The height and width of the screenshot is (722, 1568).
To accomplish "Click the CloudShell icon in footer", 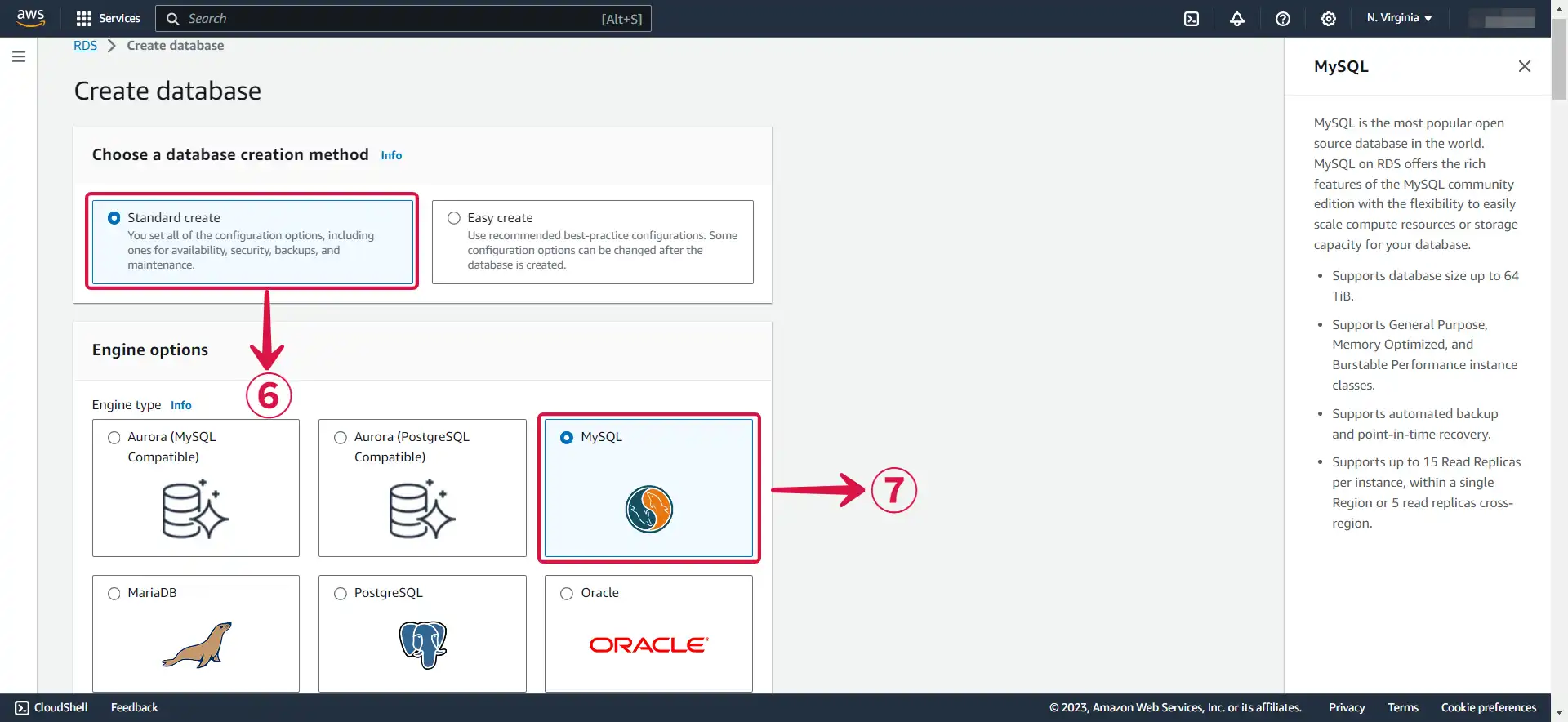I will 22,708.
